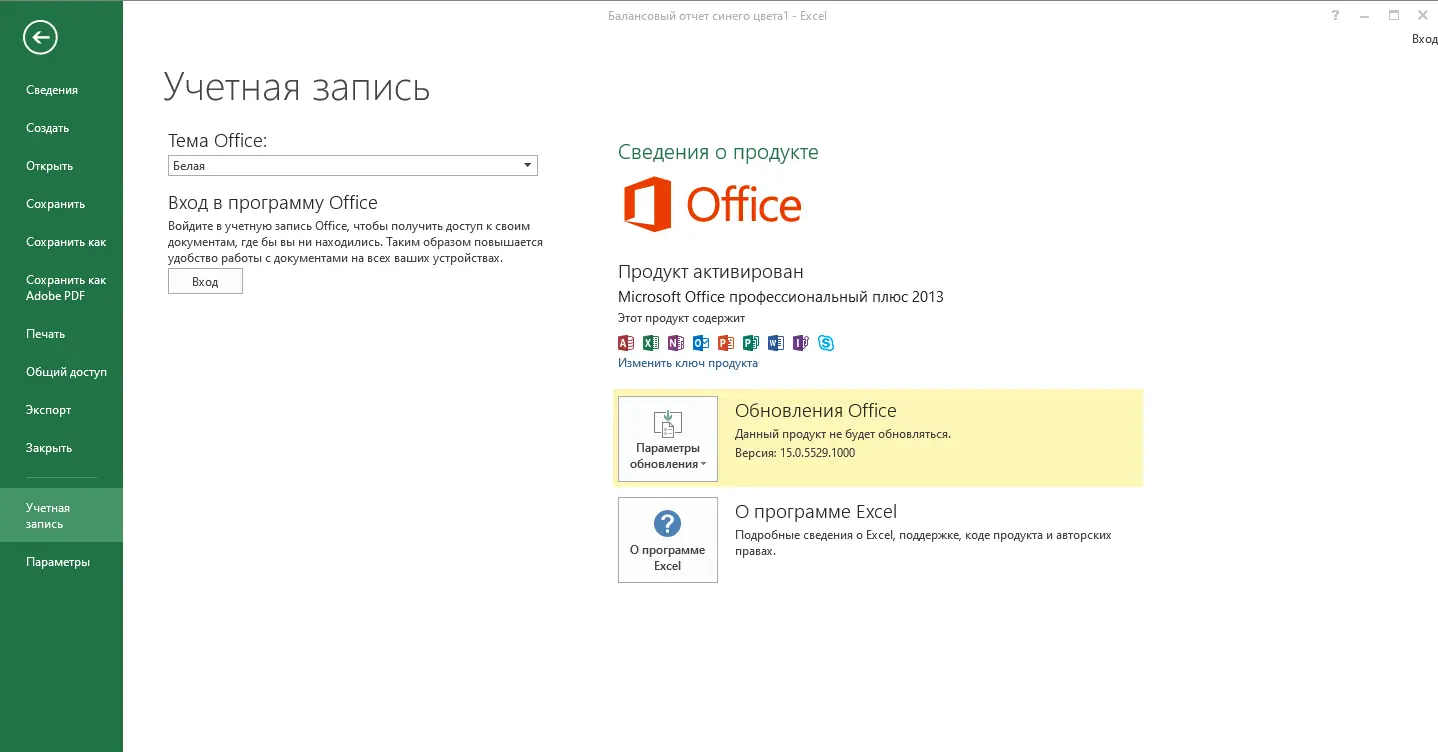
Task: Click the Lync (Skype) icon at row end
Action: tap(827, 343)
